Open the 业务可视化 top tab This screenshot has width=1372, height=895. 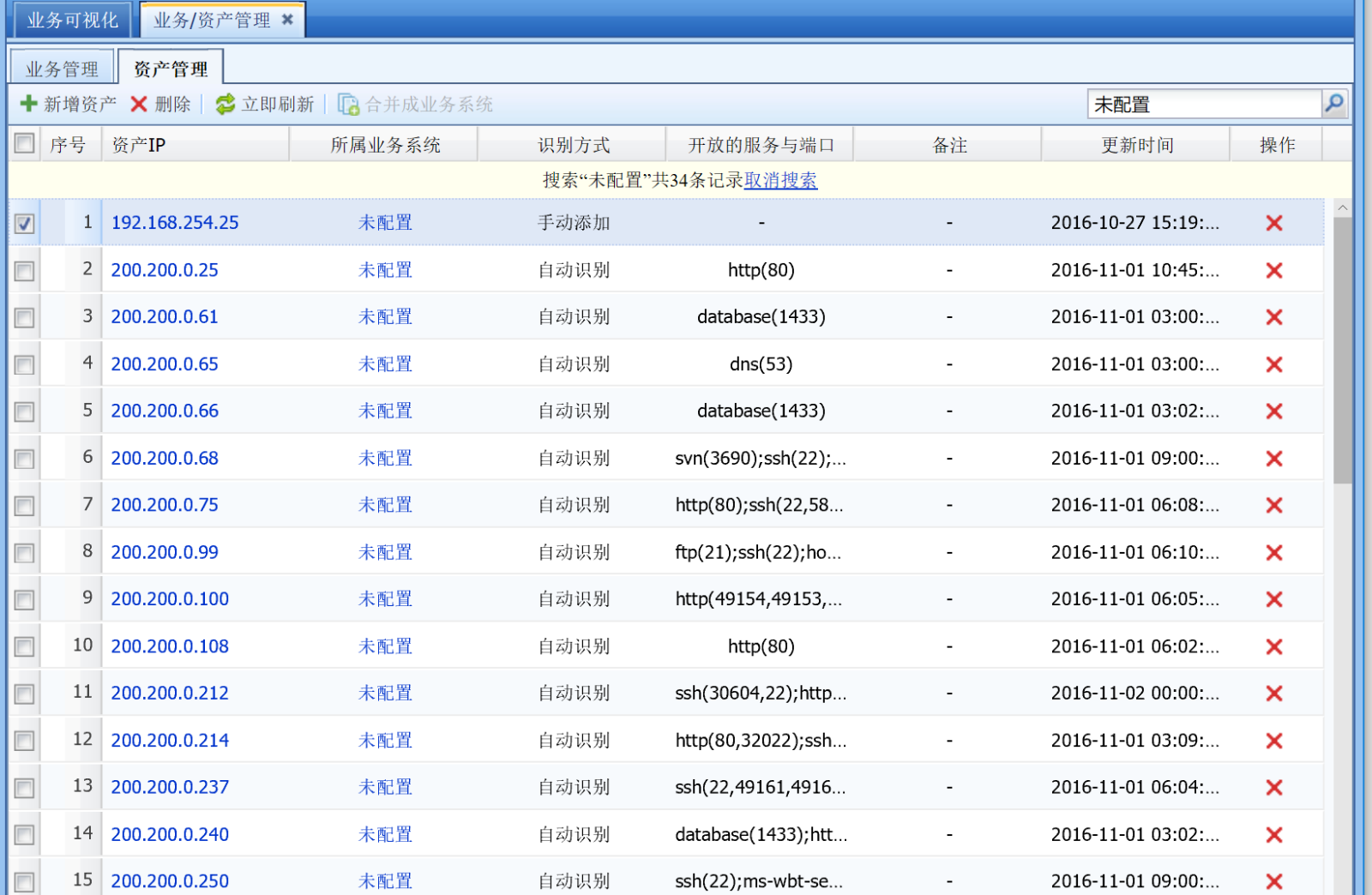[72, 20]
